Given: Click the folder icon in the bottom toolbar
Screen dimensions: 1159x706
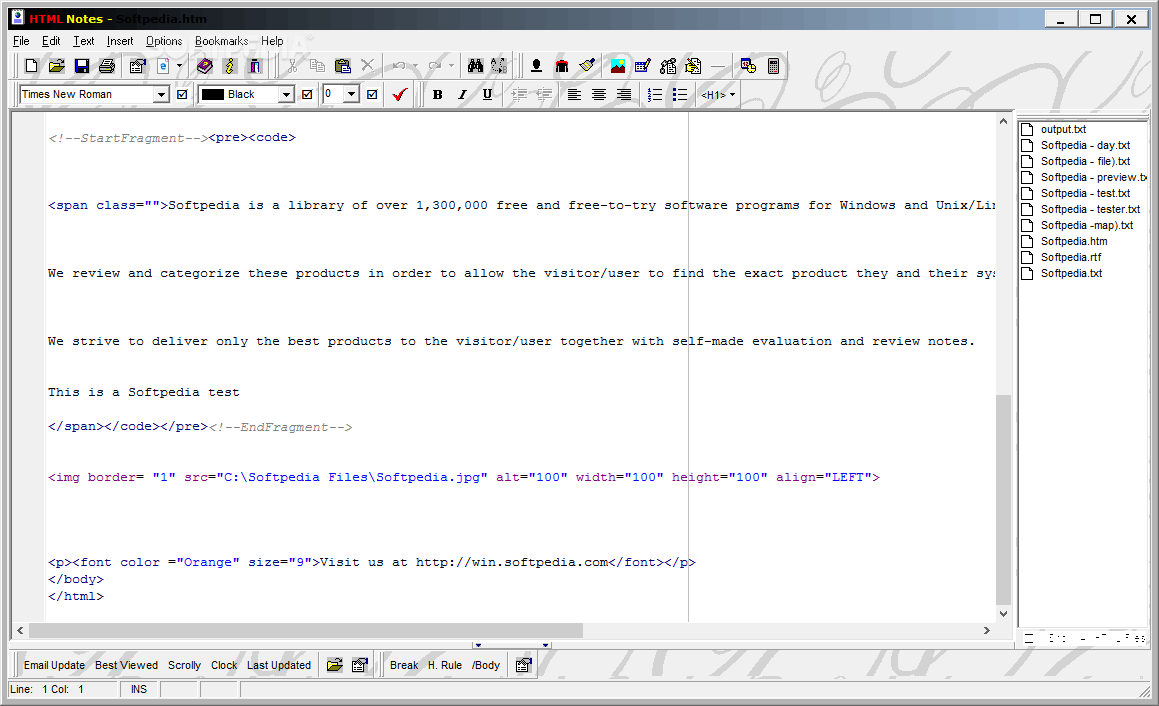Looking at the screenshot, I should (335, 665).
